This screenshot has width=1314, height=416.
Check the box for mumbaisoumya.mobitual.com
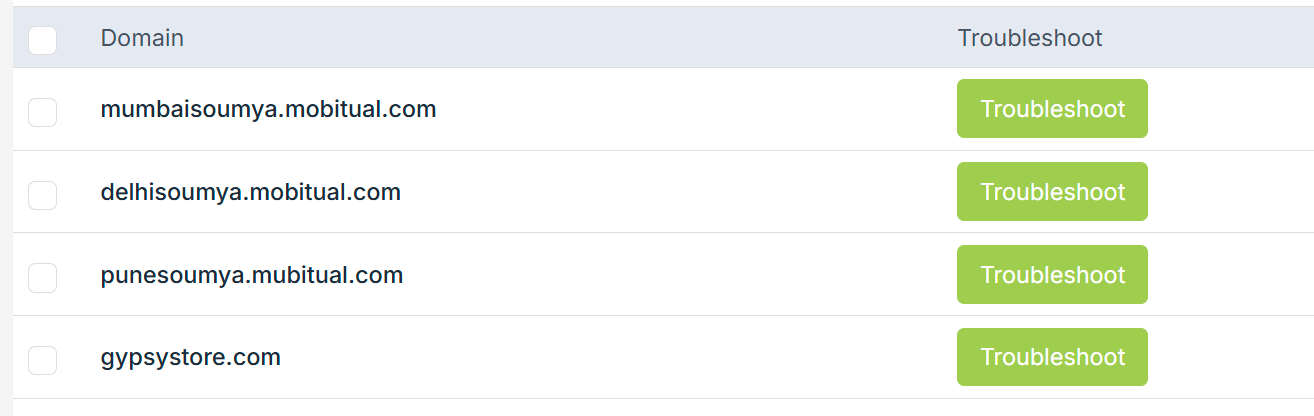click(42, 112)
